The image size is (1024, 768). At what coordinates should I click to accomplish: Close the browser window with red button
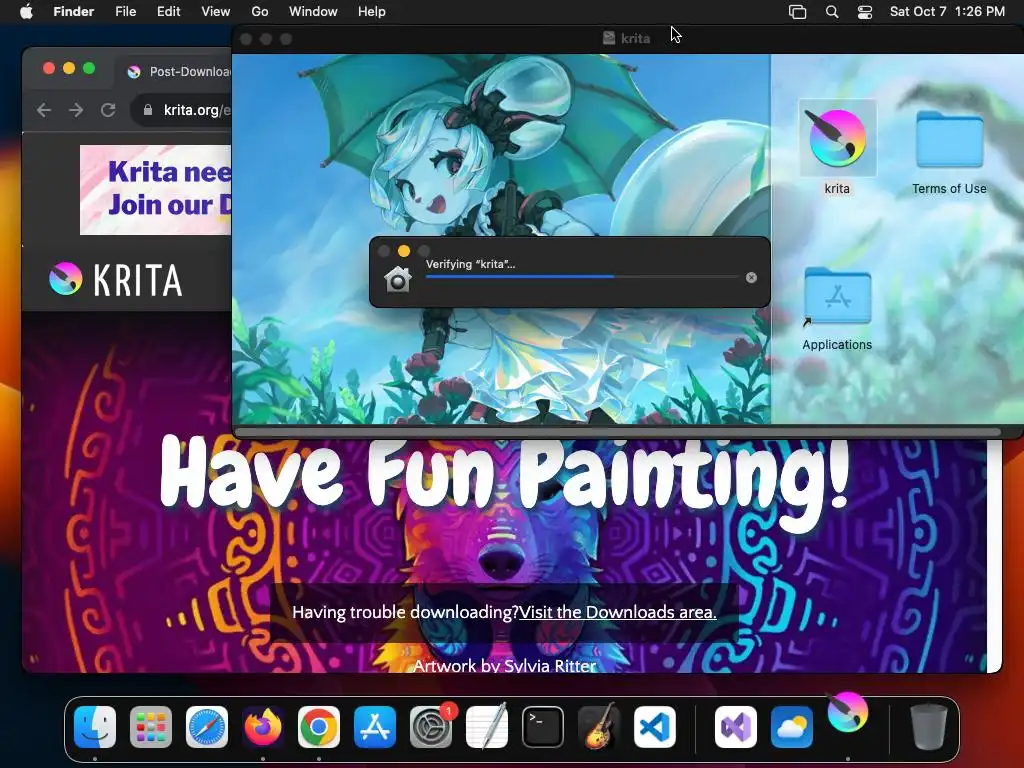[48, 68]
